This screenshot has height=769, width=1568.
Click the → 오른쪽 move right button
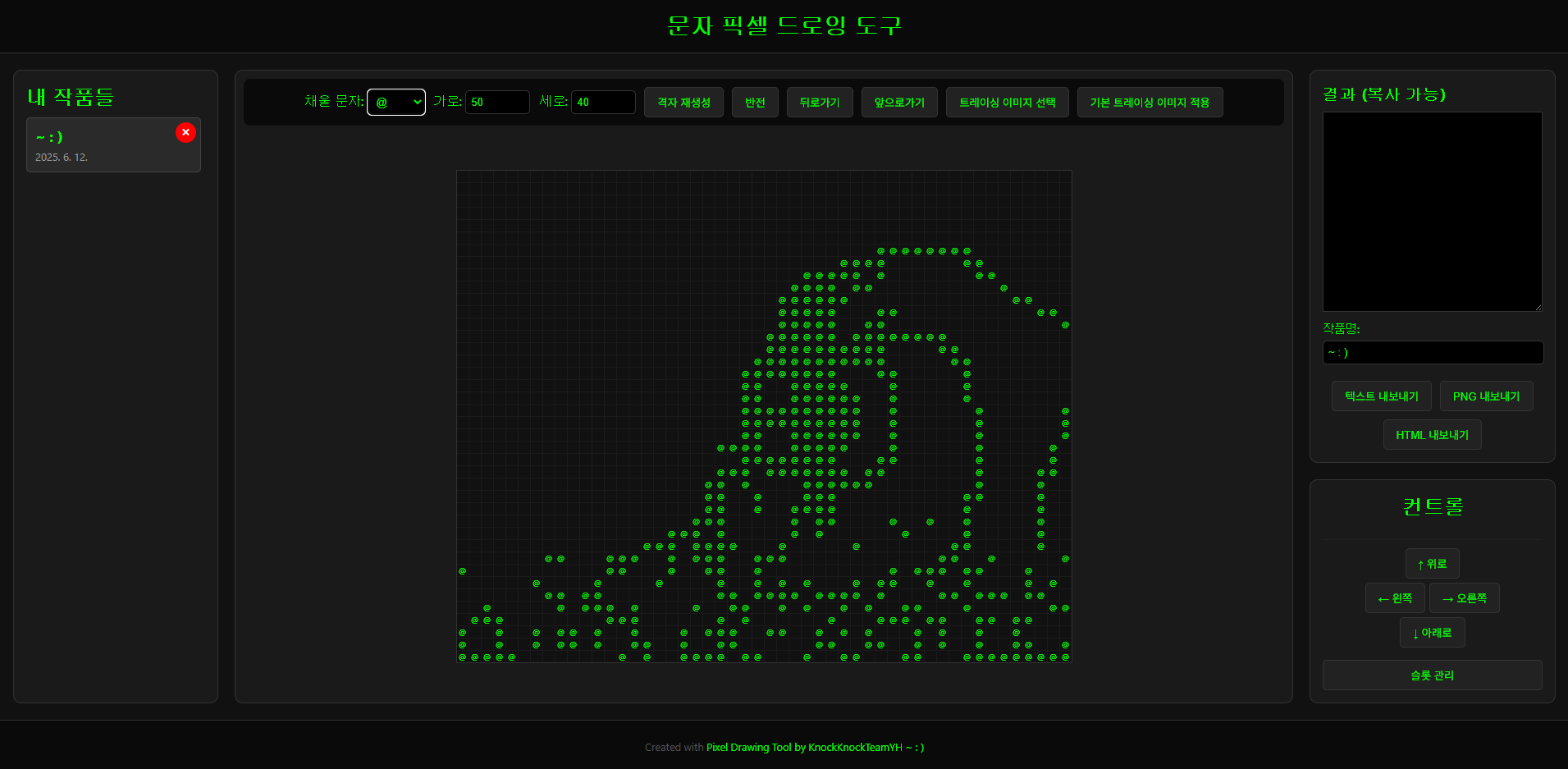pos(1465,598)
